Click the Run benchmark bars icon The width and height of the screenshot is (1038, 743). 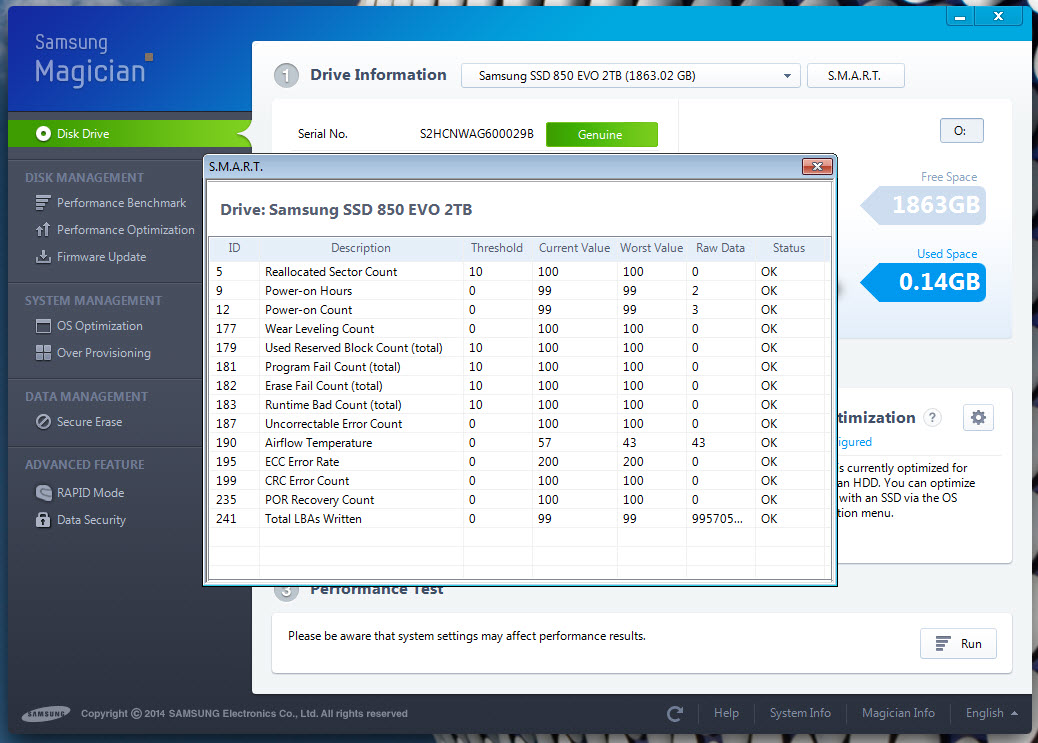click(x=943, y=644)
